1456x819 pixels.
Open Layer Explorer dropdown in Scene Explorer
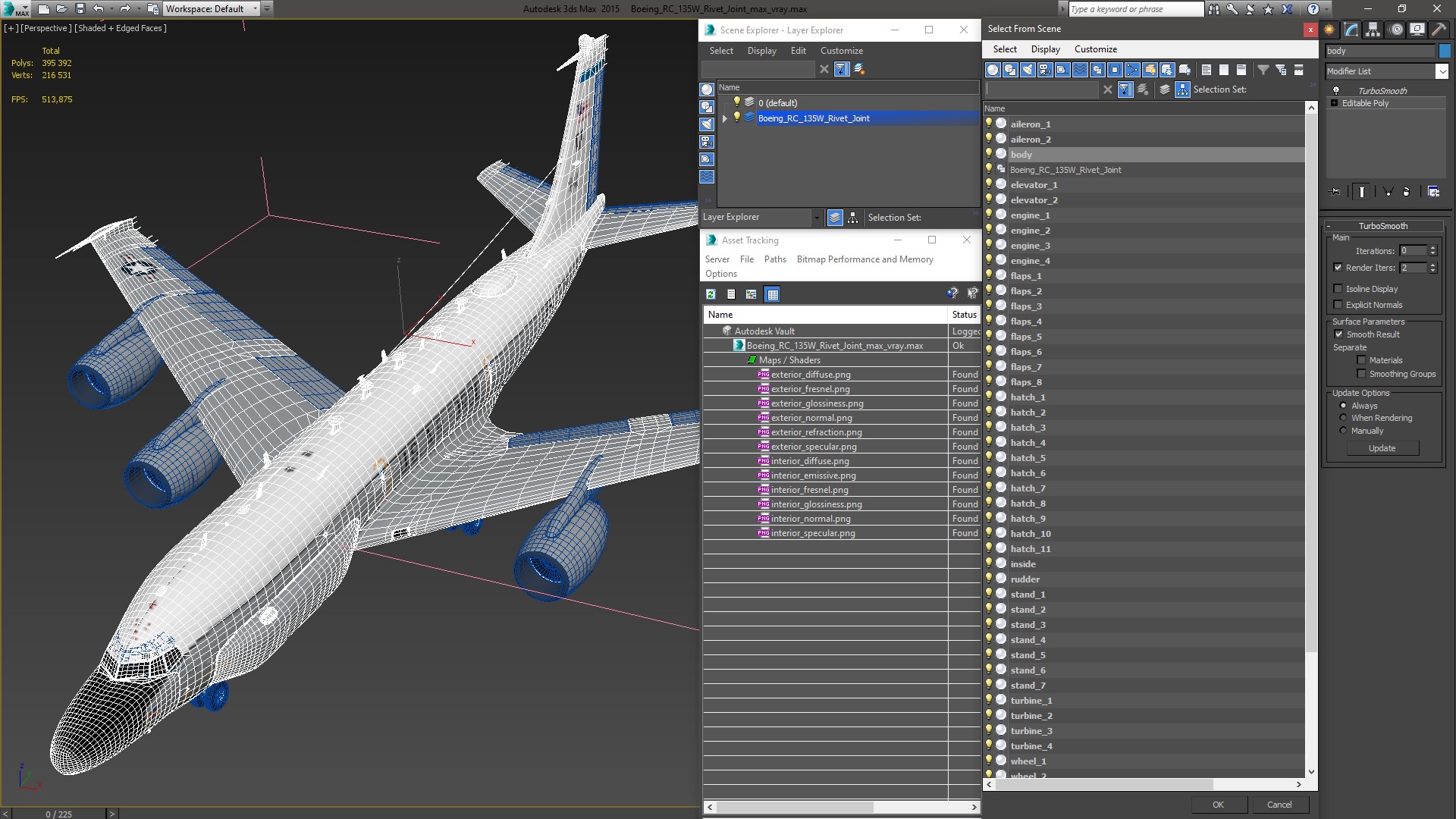pos(817,218)
